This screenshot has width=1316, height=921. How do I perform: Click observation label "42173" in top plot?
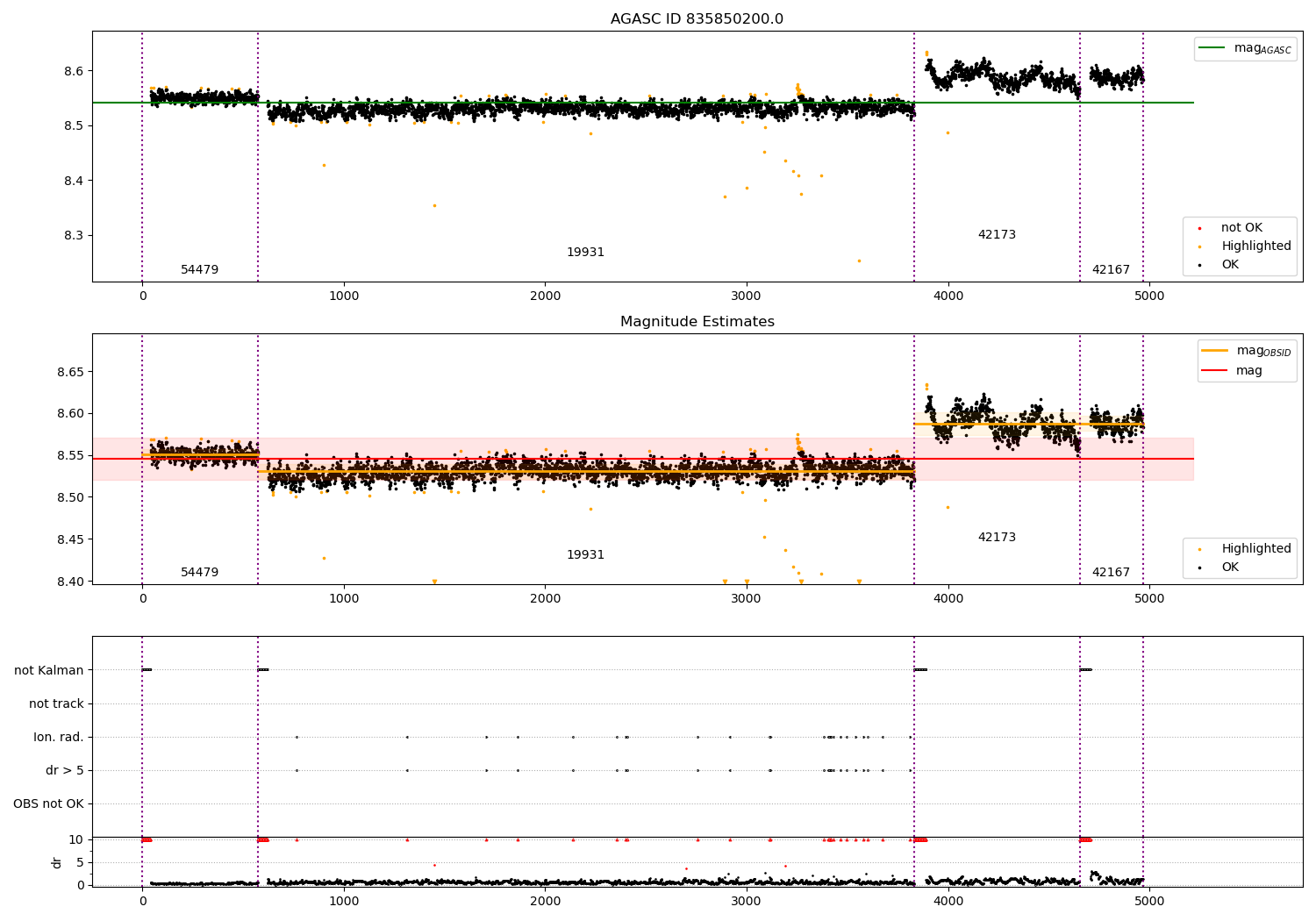(x=997, y=235)
